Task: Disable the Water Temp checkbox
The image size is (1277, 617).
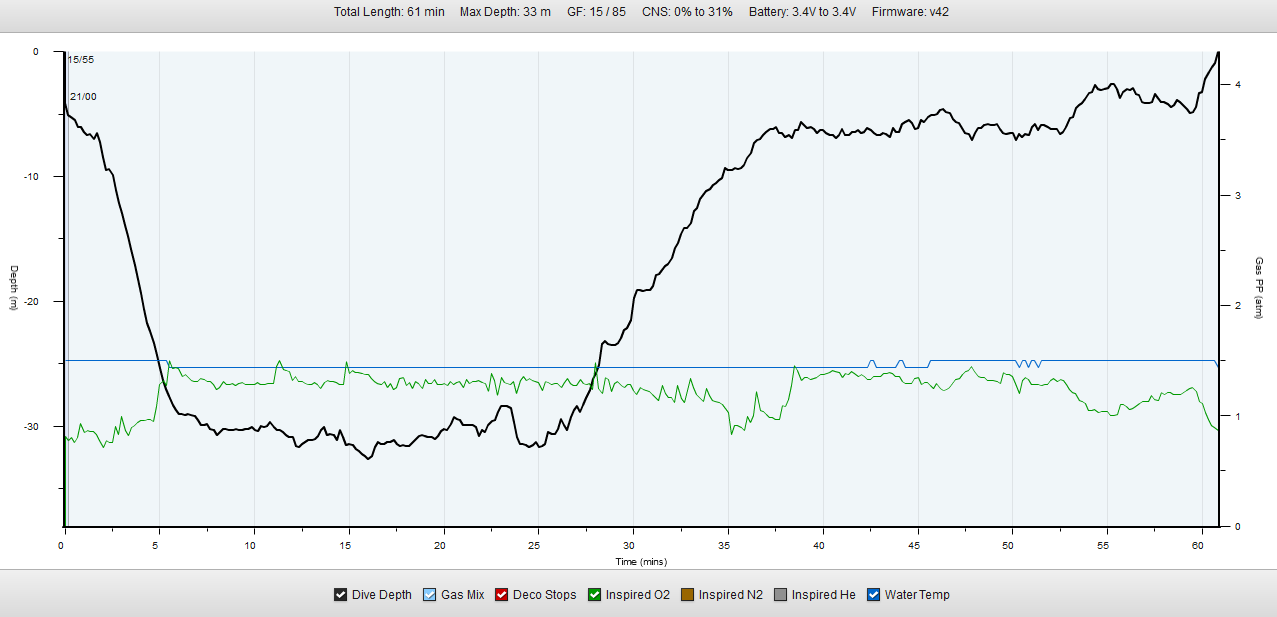Action: pos(874,595)
